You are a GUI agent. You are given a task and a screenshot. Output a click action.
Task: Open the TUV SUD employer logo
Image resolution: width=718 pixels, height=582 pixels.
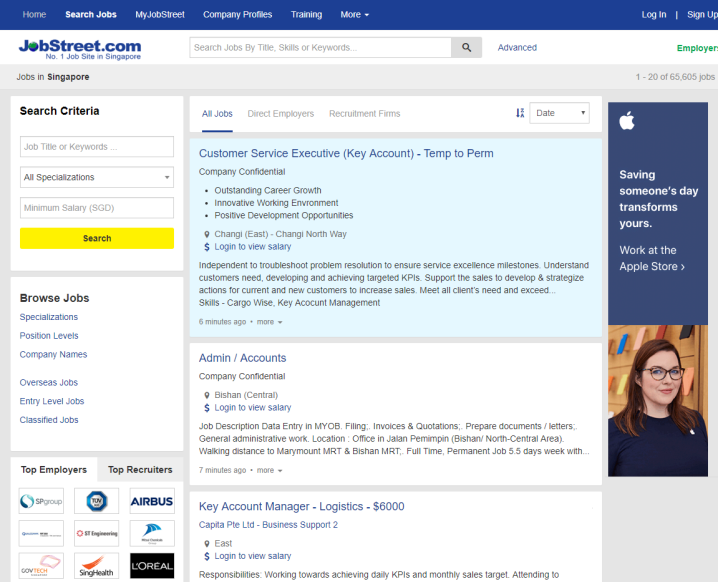click(x=97, y=501)
